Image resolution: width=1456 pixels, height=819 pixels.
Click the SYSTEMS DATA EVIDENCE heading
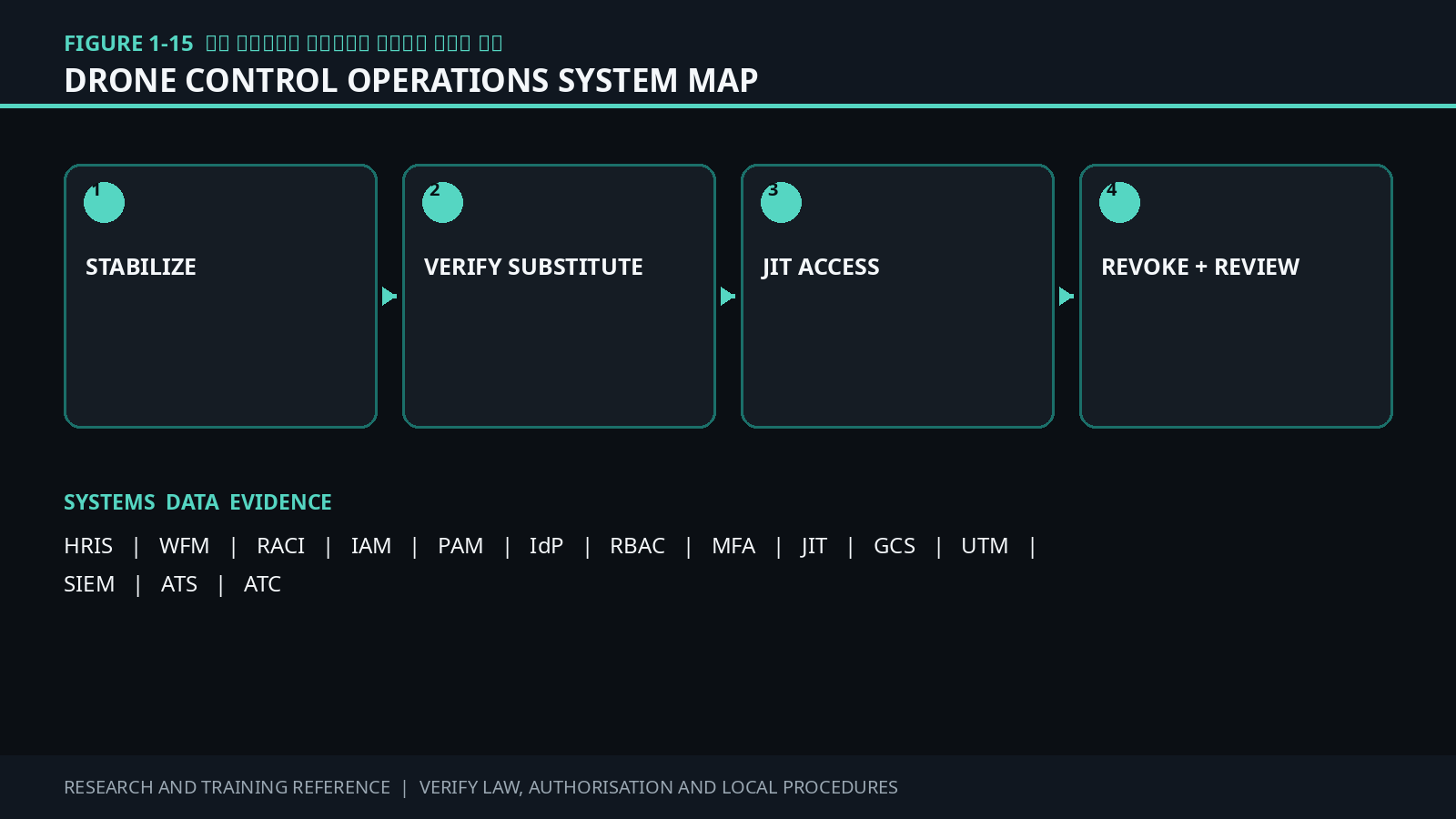tap(197, 502)
